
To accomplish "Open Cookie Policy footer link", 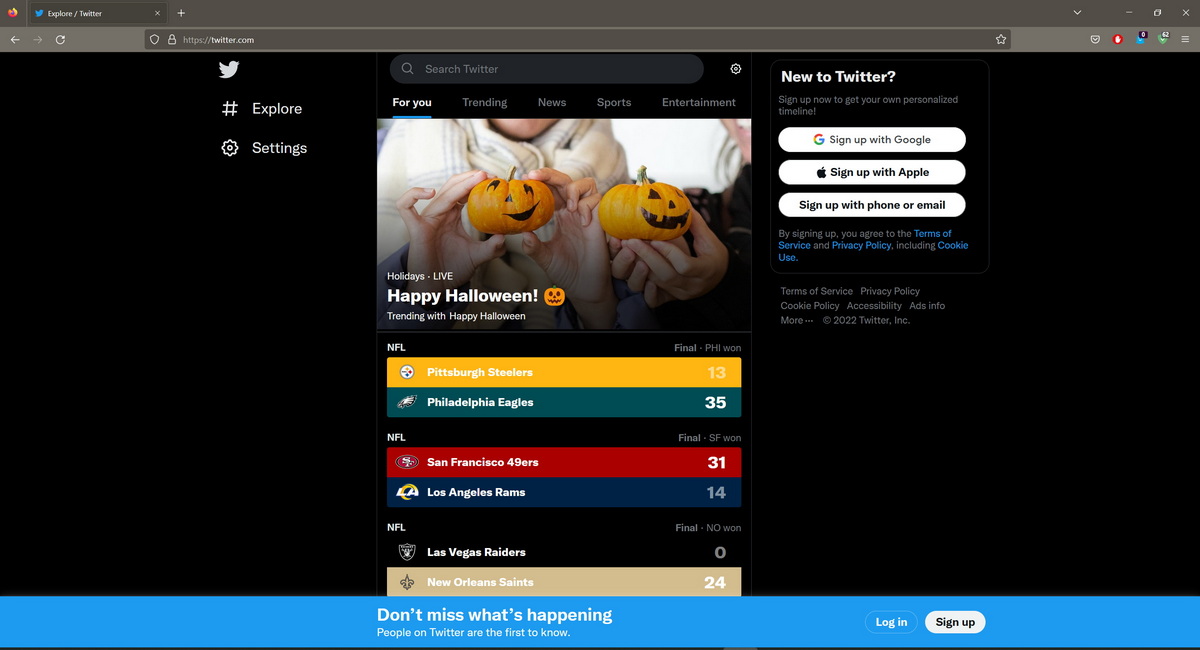I will click(x=810, y=306).
